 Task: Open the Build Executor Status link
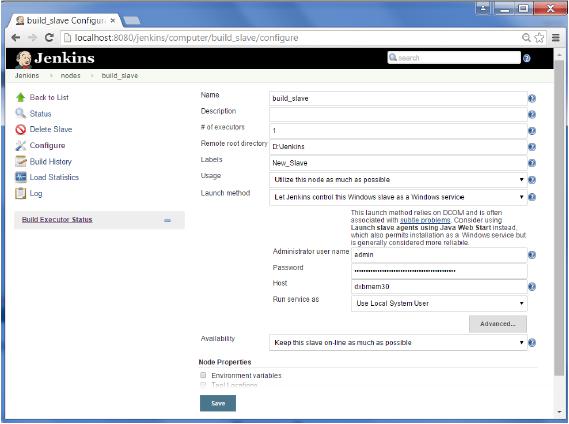[x=57, y=220]
